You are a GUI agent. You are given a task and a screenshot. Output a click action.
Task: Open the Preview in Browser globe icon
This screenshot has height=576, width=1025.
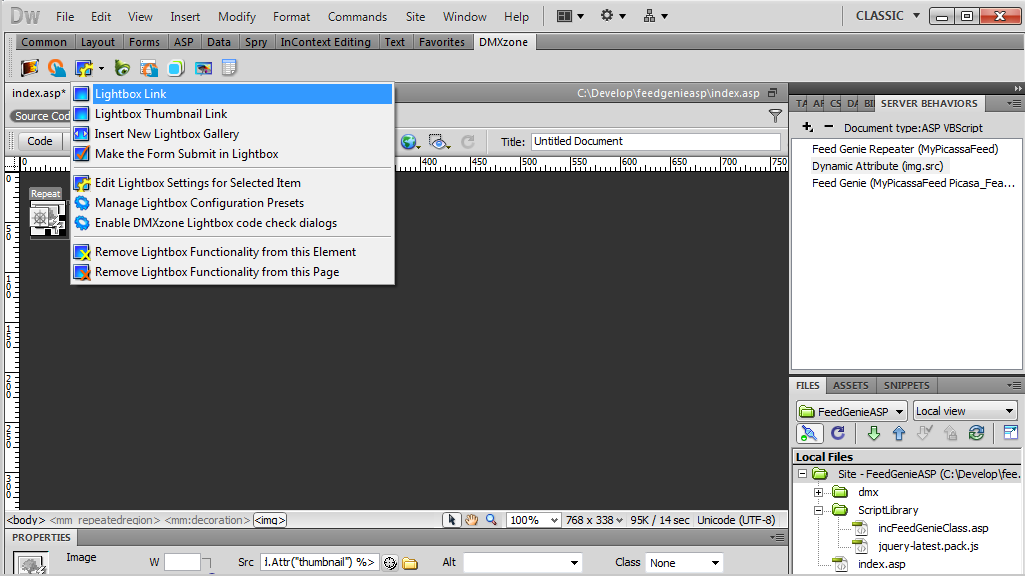[410, 142]
